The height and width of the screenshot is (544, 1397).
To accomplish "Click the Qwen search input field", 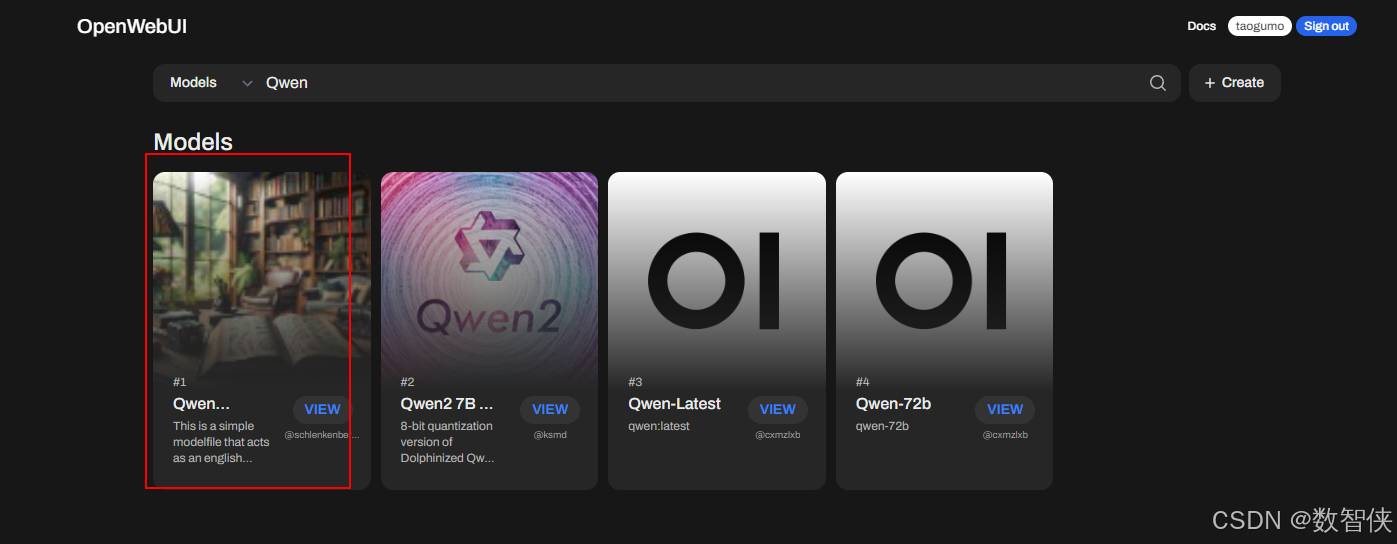I will (x=700, y=83).
